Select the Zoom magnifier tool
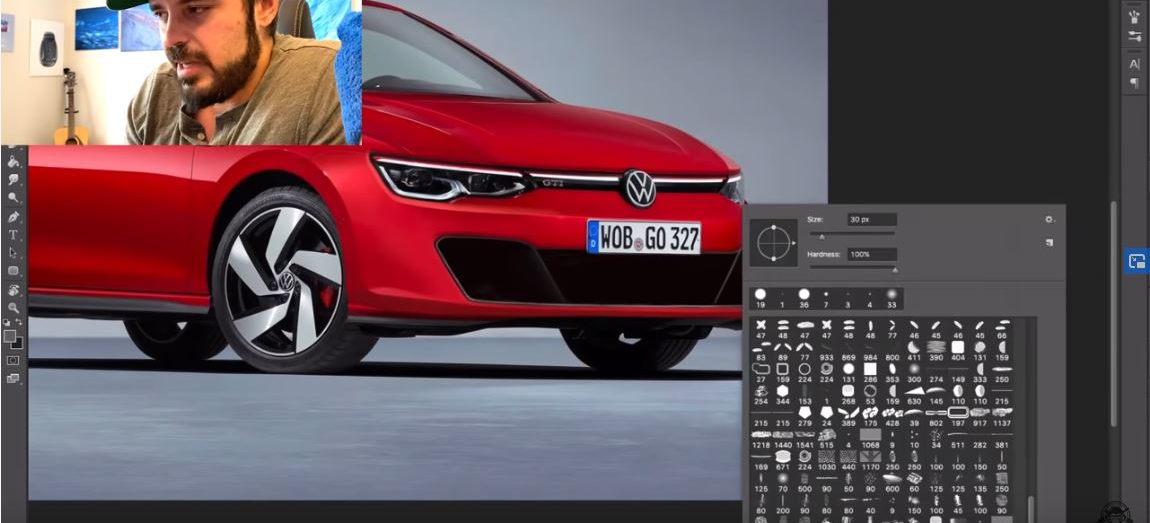1150x523 pixels. click(x=14, y=308)
